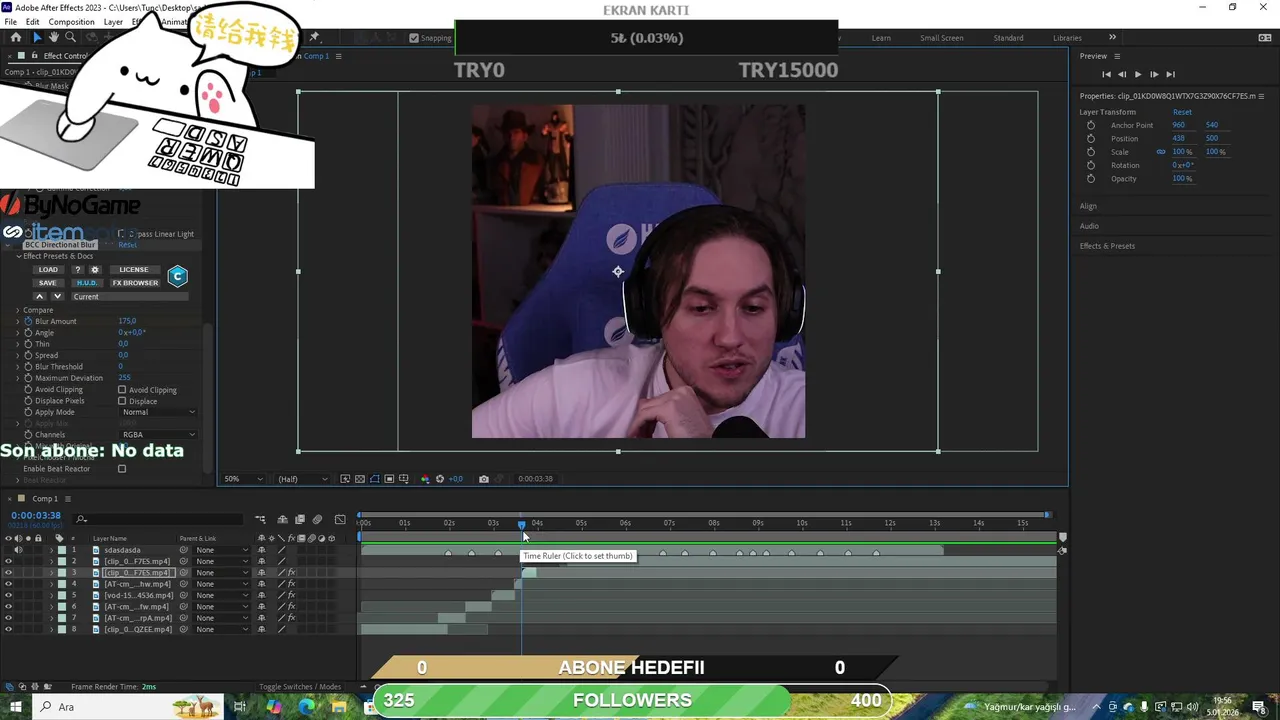Open the Boris FX Continuum logo badge
Viewport: 1280px width, 720px height.
point(177,276)
